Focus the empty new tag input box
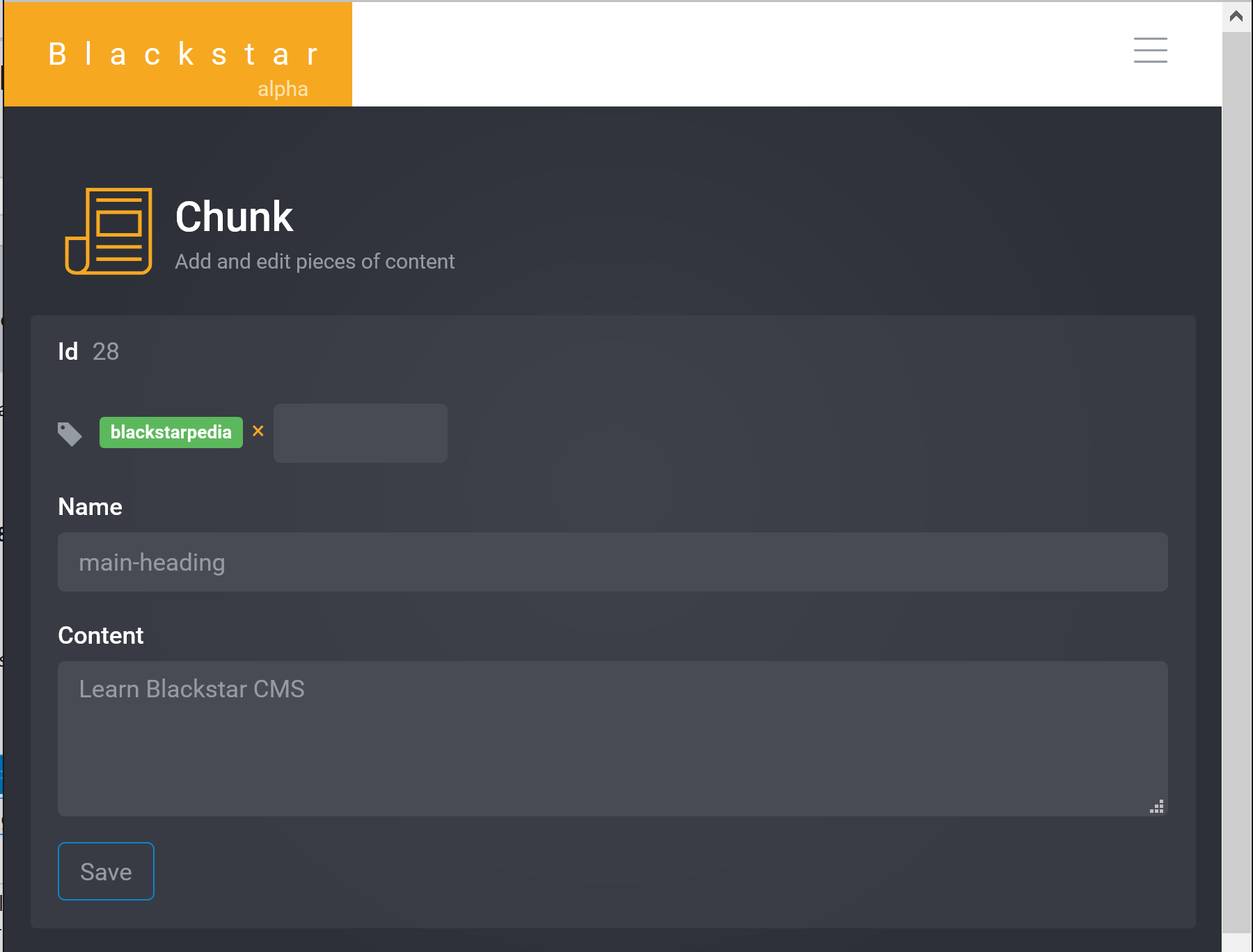The height and width of the screenshot is (952, 1253). pos(361,433)
